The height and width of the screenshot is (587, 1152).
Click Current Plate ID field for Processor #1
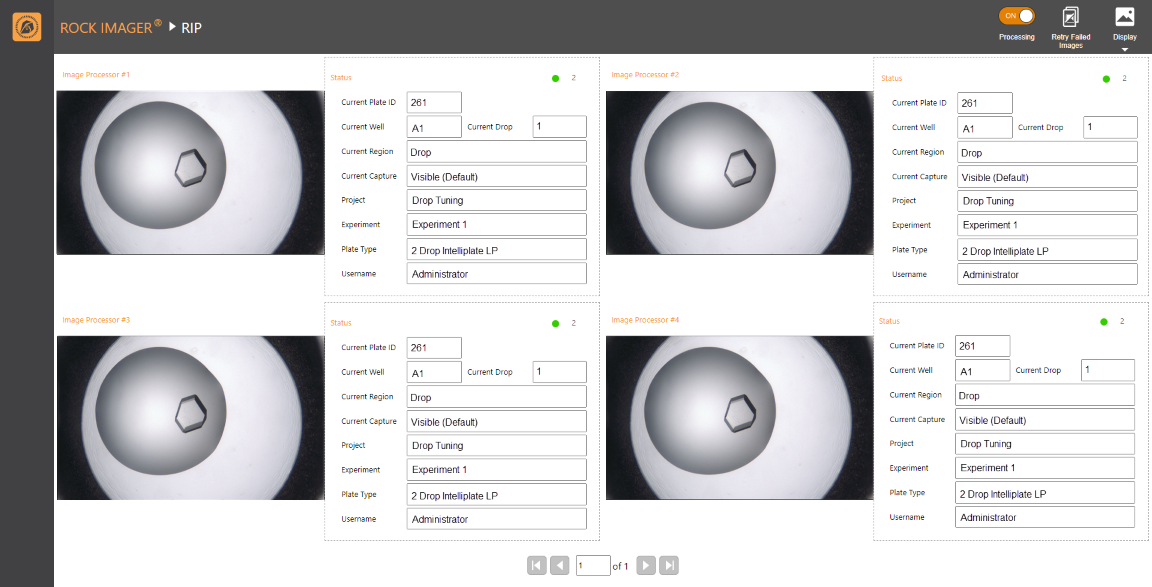pyautogui.click(x=434, y=102)
